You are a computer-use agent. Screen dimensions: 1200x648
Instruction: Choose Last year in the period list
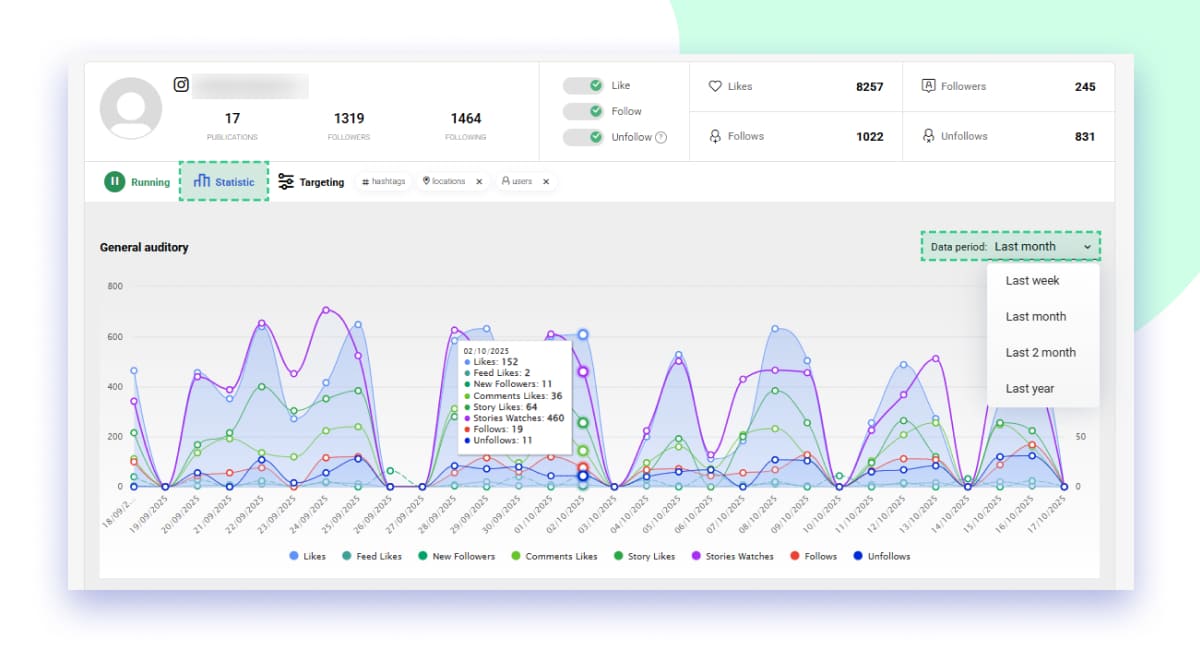click(1032, 388)
